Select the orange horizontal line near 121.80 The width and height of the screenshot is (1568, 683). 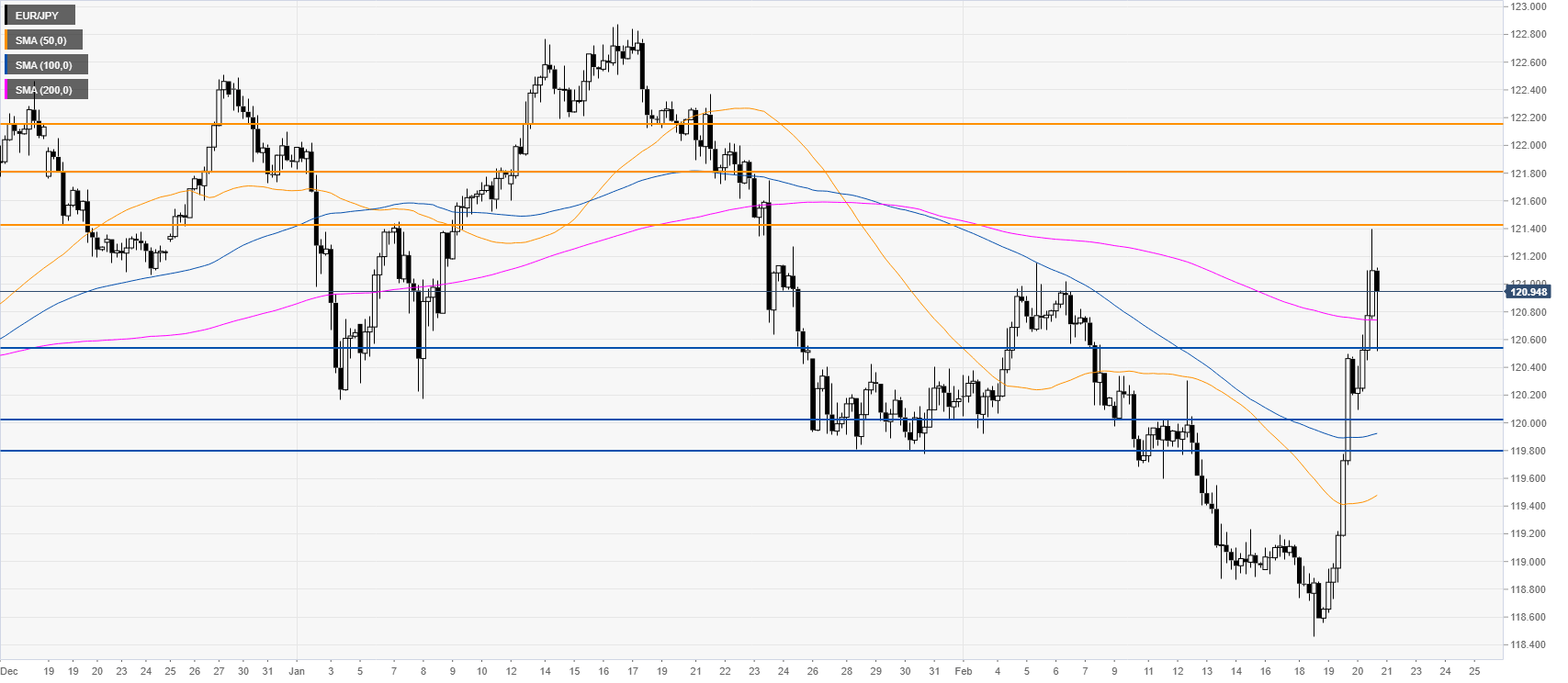tap(751, 172)
